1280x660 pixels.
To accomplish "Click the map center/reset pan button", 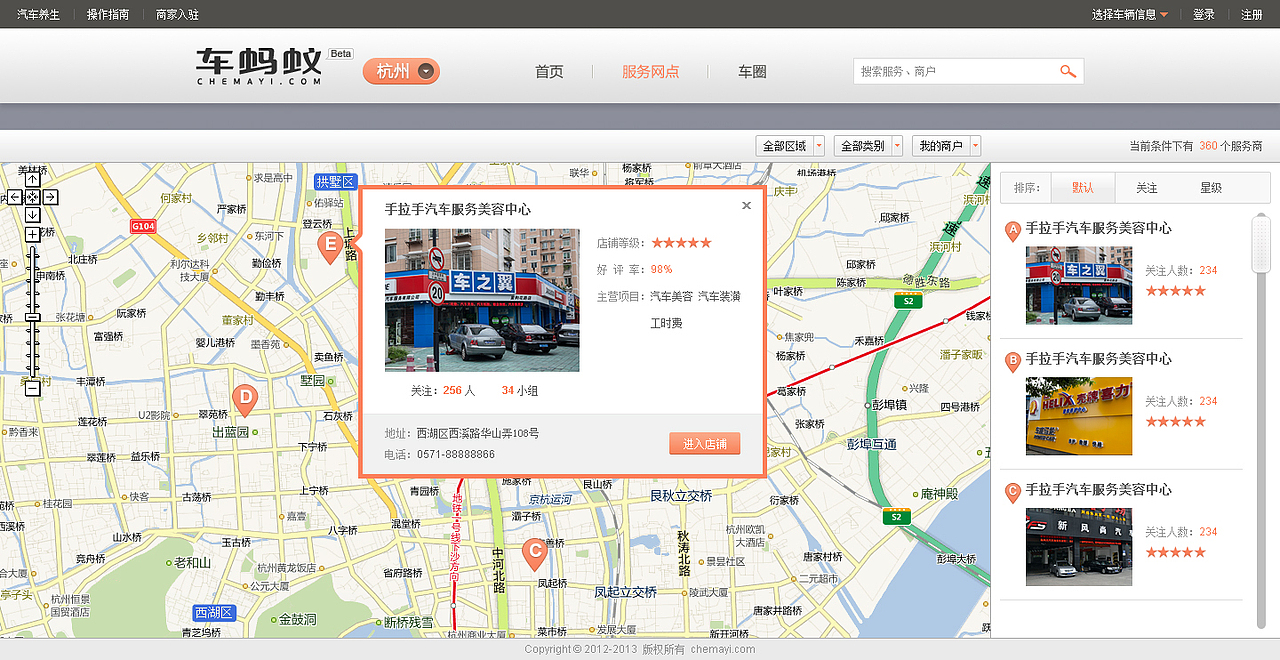I will click(32, 197).
